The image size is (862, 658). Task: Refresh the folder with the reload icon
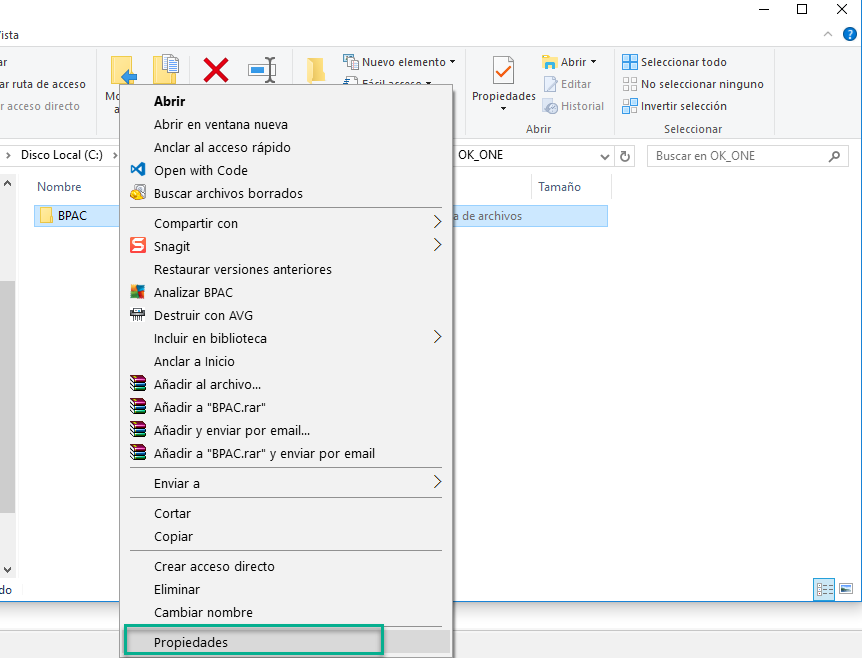click(x=626, y=157)
